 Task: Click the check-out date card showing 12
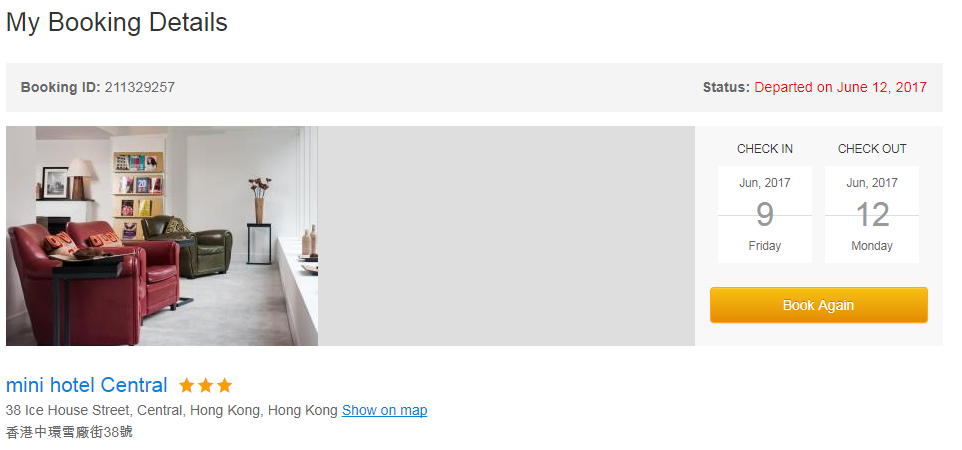pos(872,214)
